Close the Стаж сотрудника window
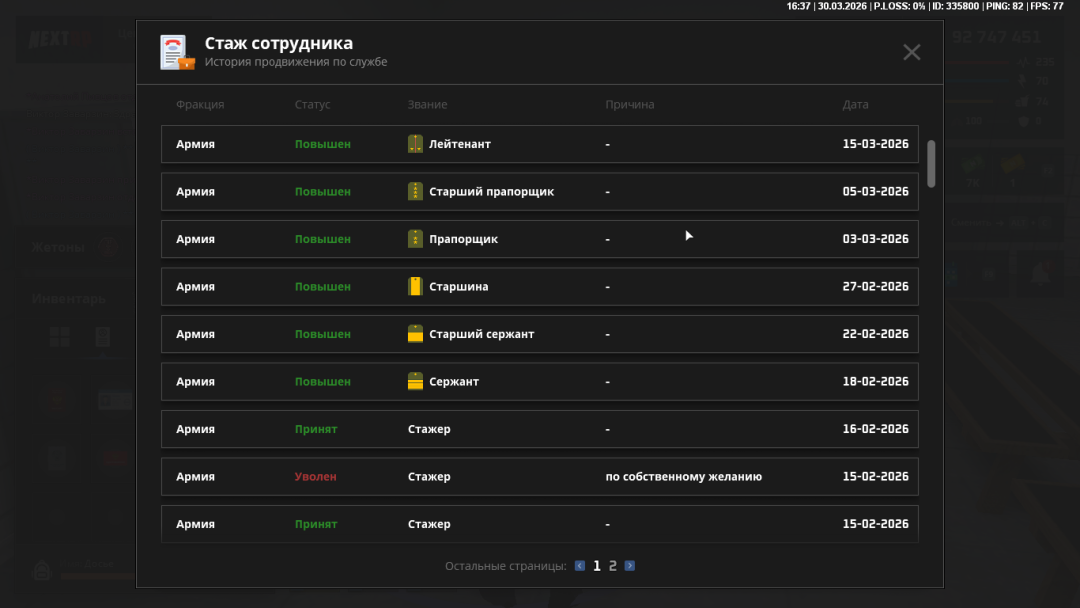Screen dimensions: 1080x608 coord(911,52)
